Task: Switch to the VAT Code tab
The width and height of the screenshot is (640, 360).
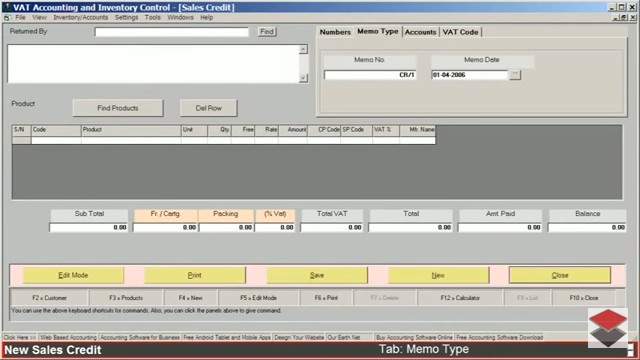Action: click(x=460, y=32)
